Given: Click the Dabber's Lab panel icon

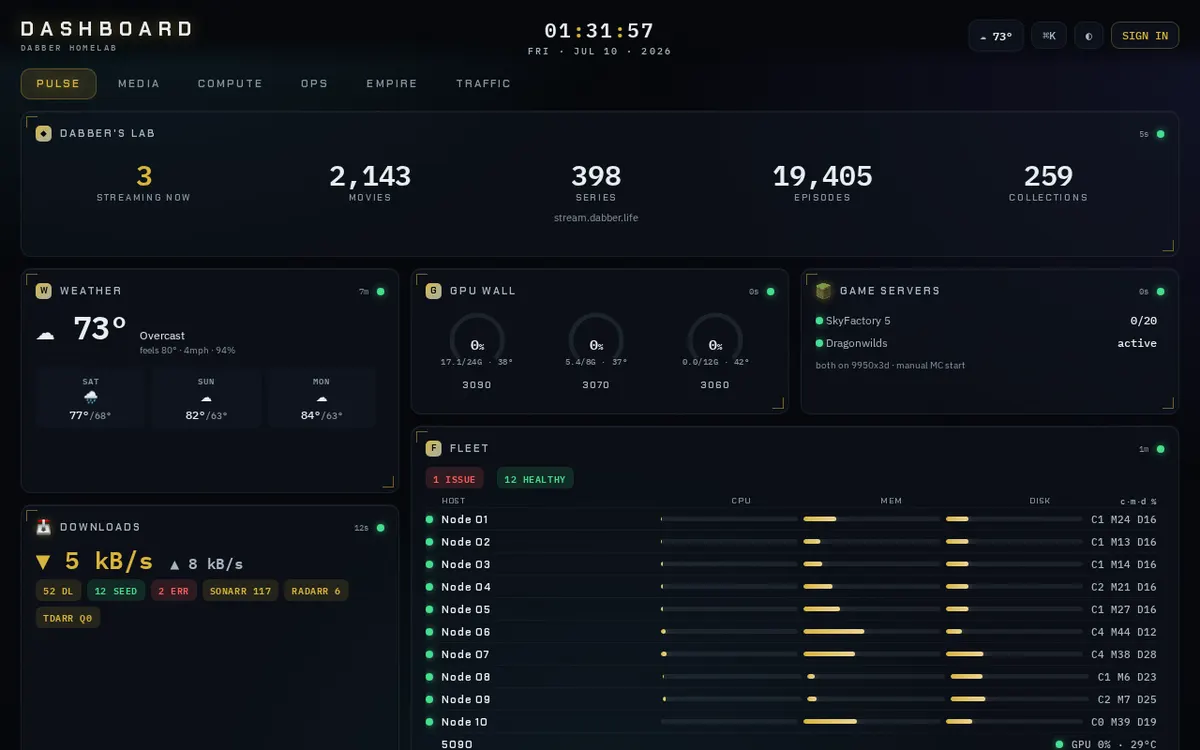Looking at the screenshot, I should point(44,133).
